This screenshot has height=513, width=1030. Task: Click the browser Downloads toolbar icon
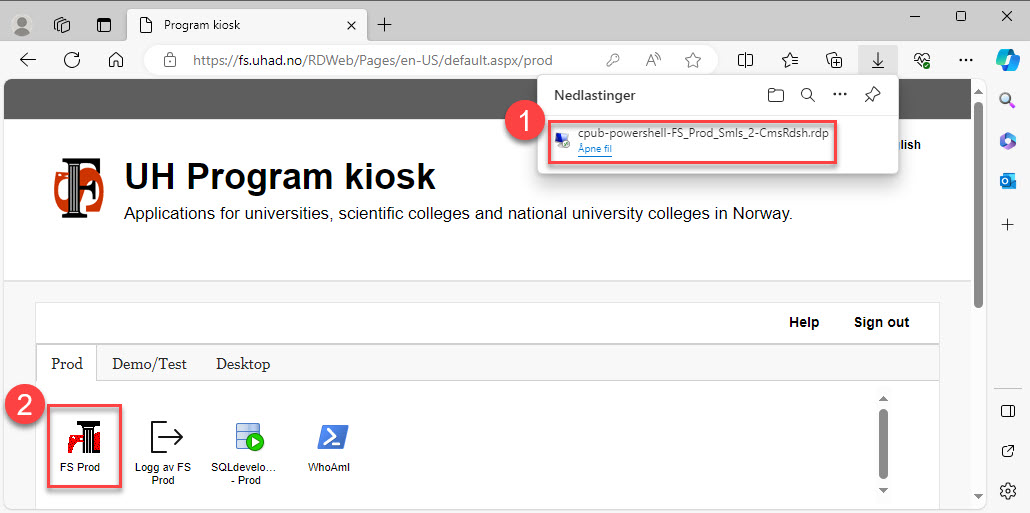[878, 60]
